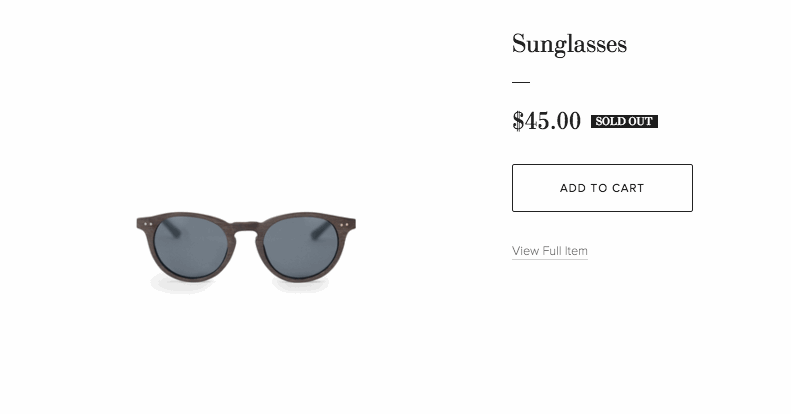This screenshot has height=414, width=791.
Task: Click the Sunglasses product title
Action: coord(569,44)
